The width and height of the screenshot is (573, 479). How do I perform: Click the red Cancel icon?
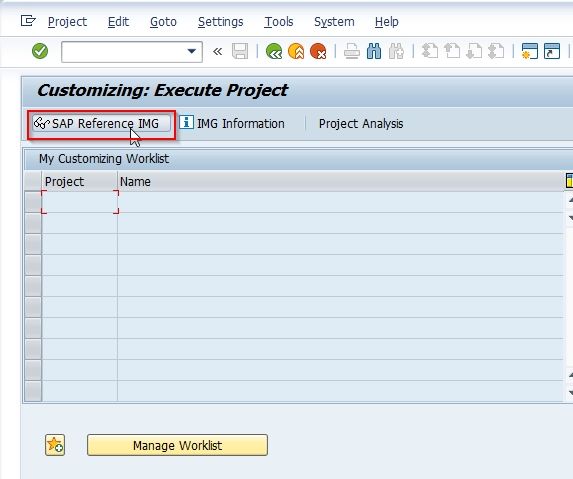[x=318, y=51]
